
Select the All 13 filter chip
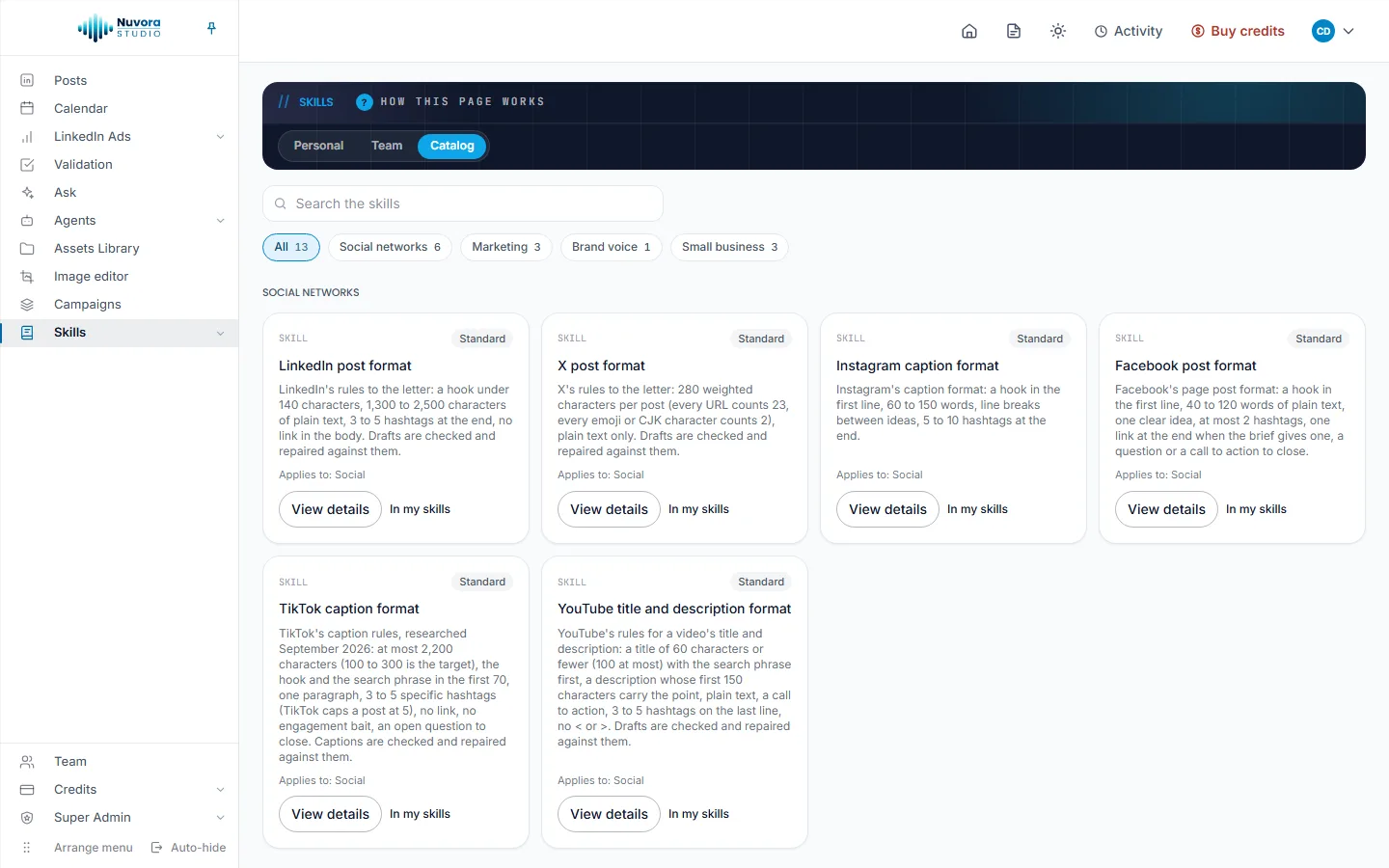291,247
